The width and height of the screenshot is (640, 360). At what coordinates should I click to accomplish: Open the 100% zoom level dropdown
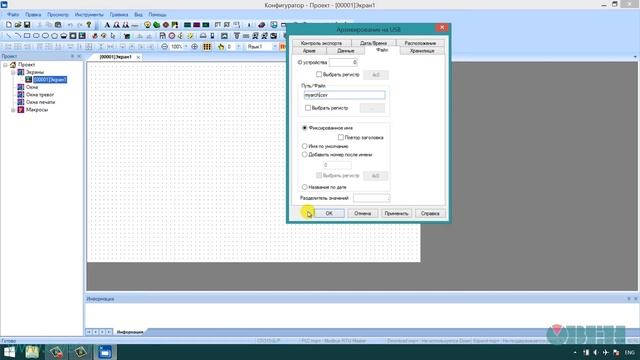pos(186,47)
